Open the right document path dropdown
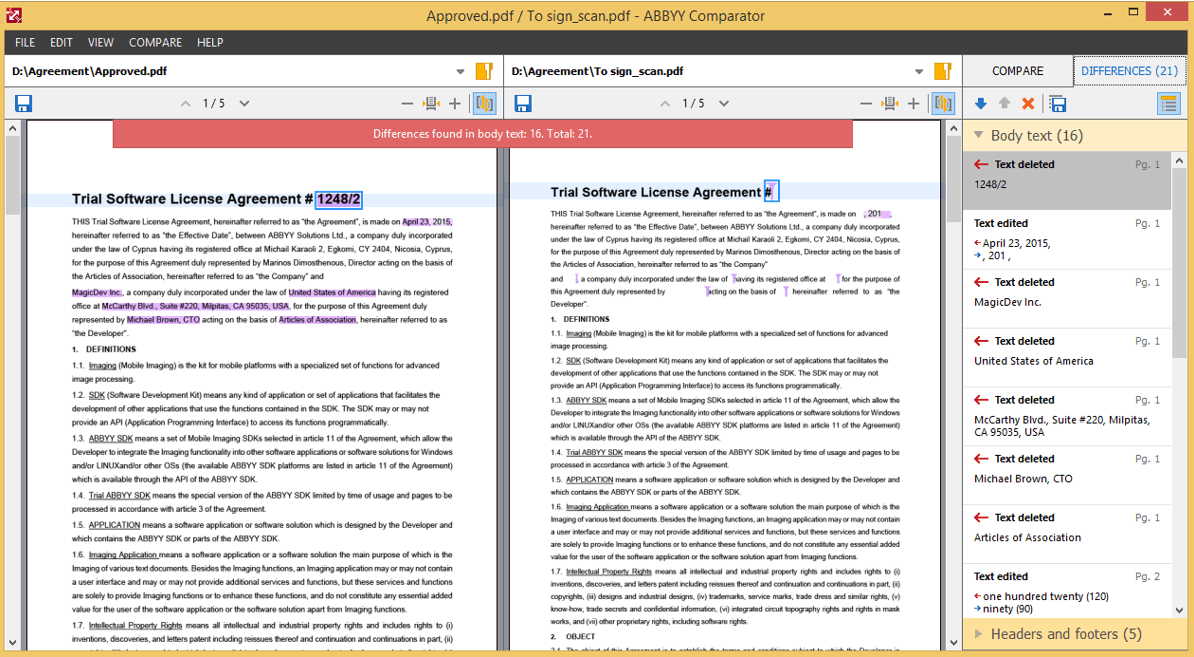 click(919, 72)
